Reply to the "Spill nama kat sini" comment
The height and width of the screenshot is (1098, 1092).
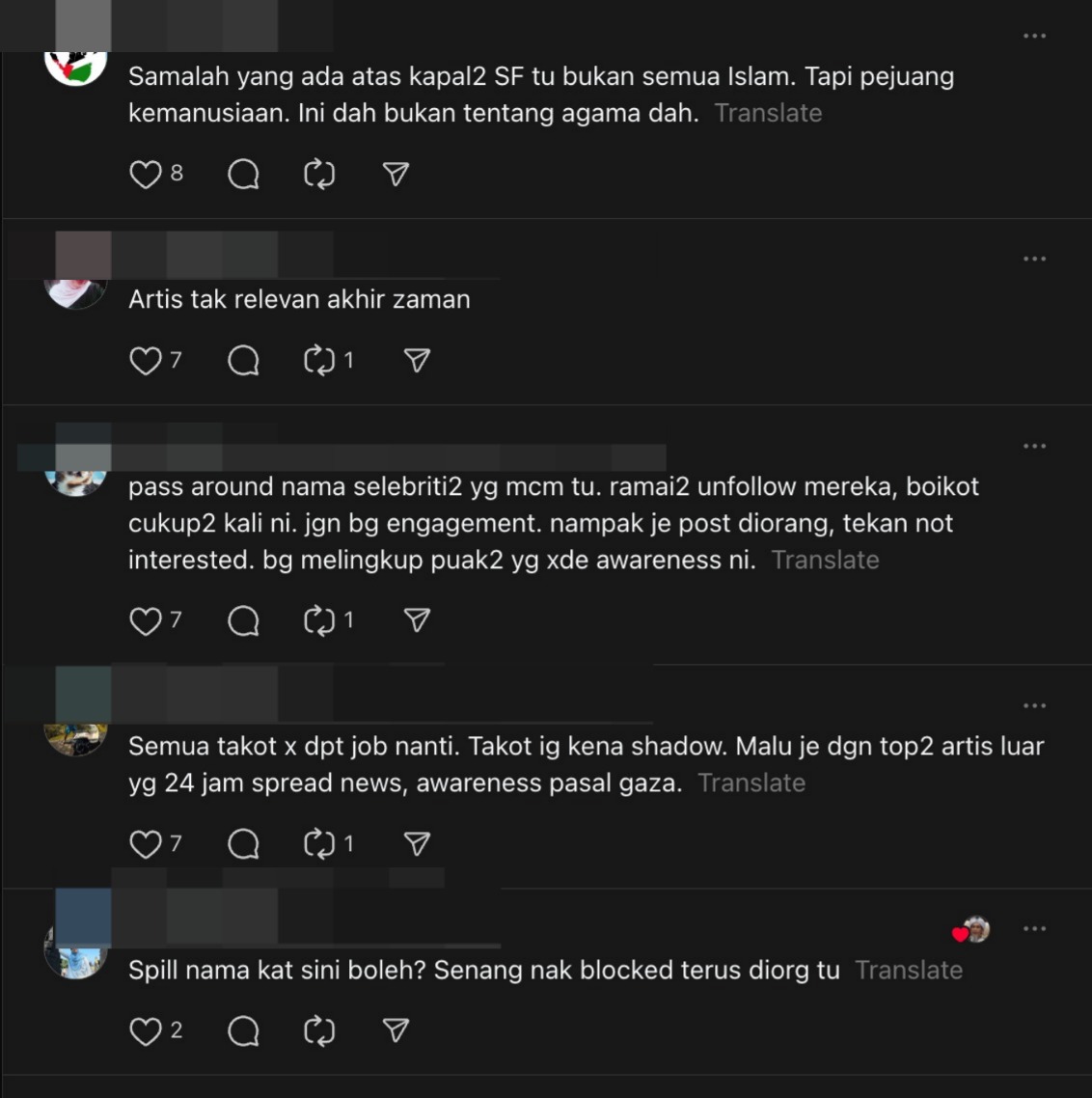[x=243, y=1031]
